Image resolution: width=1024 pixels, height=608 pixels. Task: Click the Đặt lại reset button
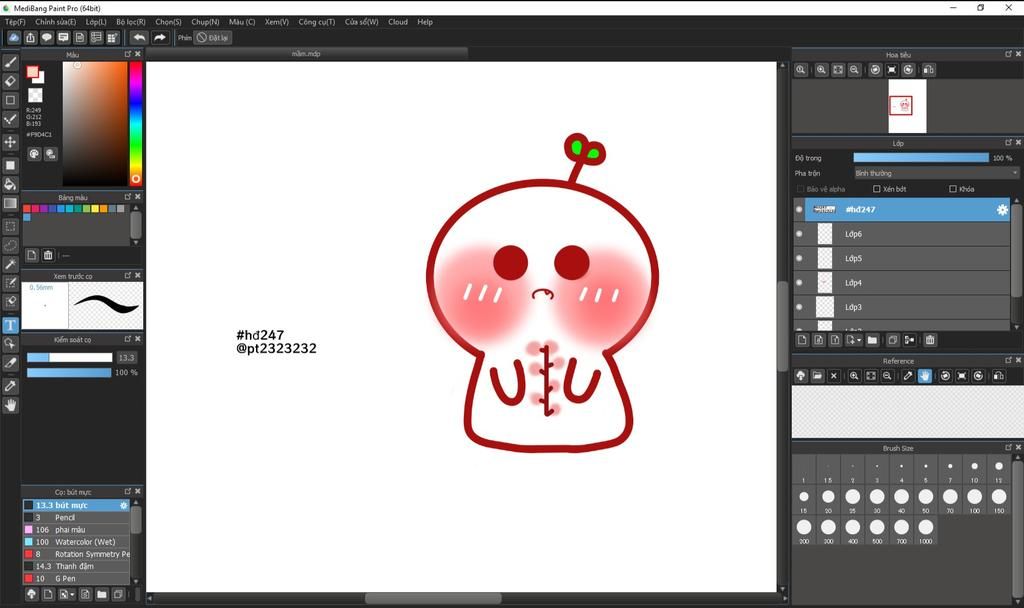pyautogui.click(x=213, y=38)
